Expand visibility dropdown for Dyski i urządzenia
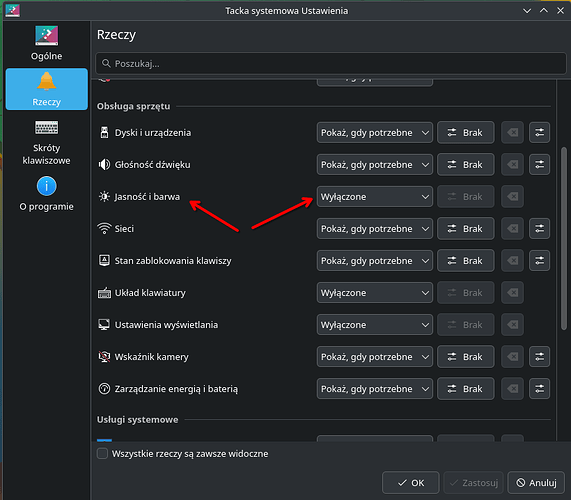This screenshot has height=500, width=571. 374,133
